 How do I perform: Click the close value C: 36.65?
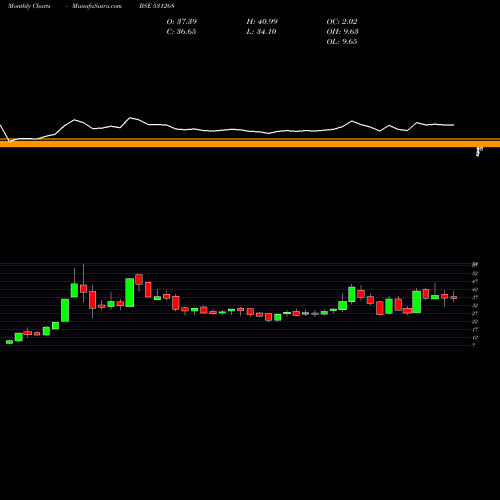click(181, 31)
